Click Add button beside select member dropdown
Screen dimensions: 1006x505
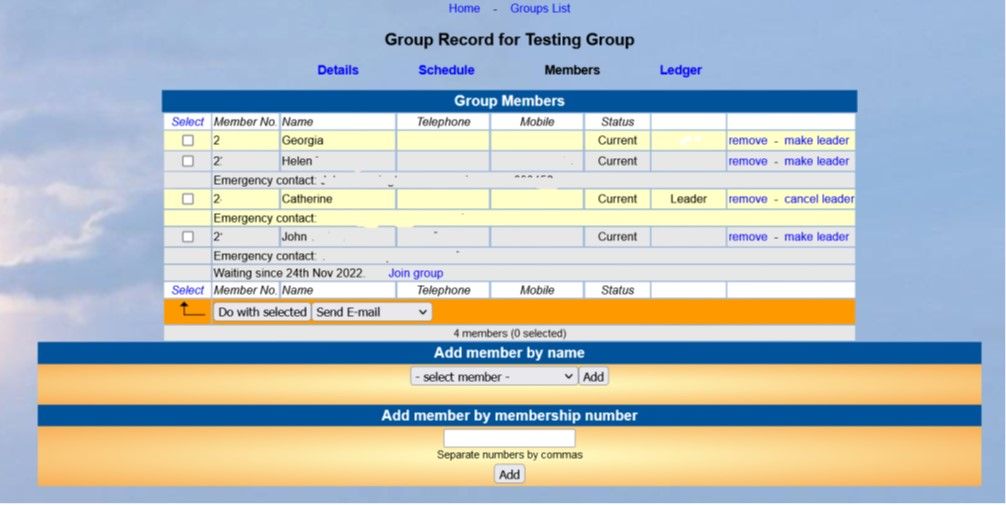tap(593, 377)
